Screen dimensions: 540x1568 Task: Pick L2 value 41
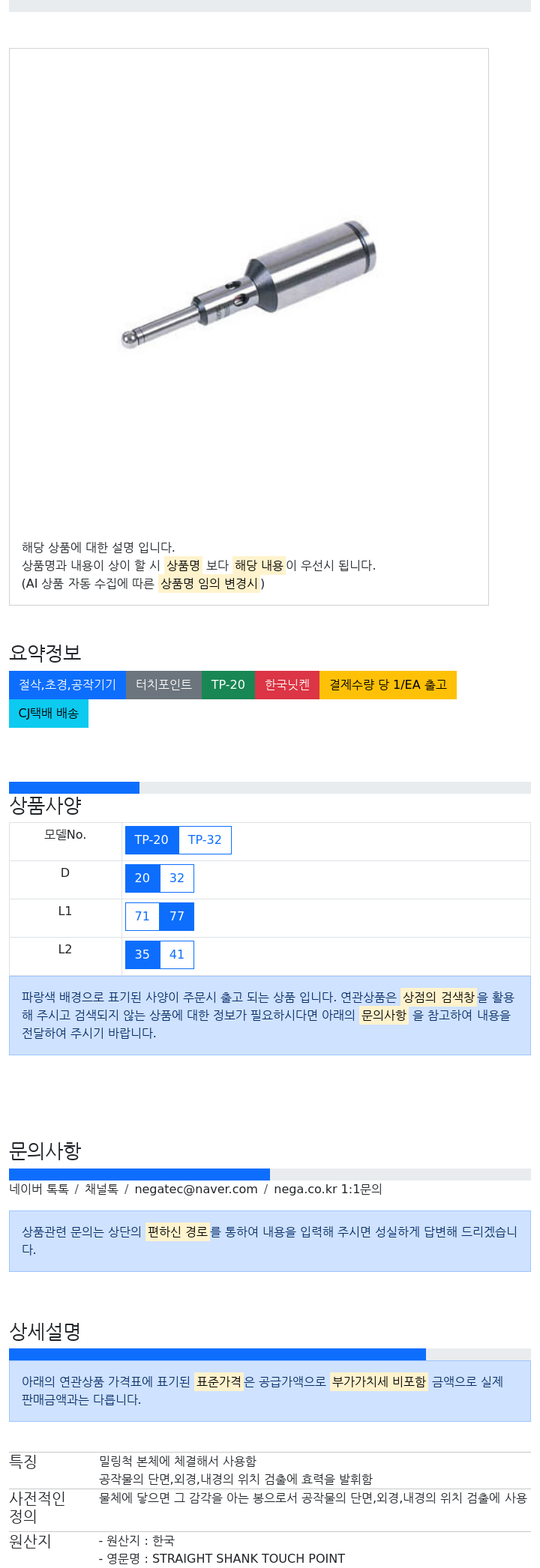(x=177, y=955)
